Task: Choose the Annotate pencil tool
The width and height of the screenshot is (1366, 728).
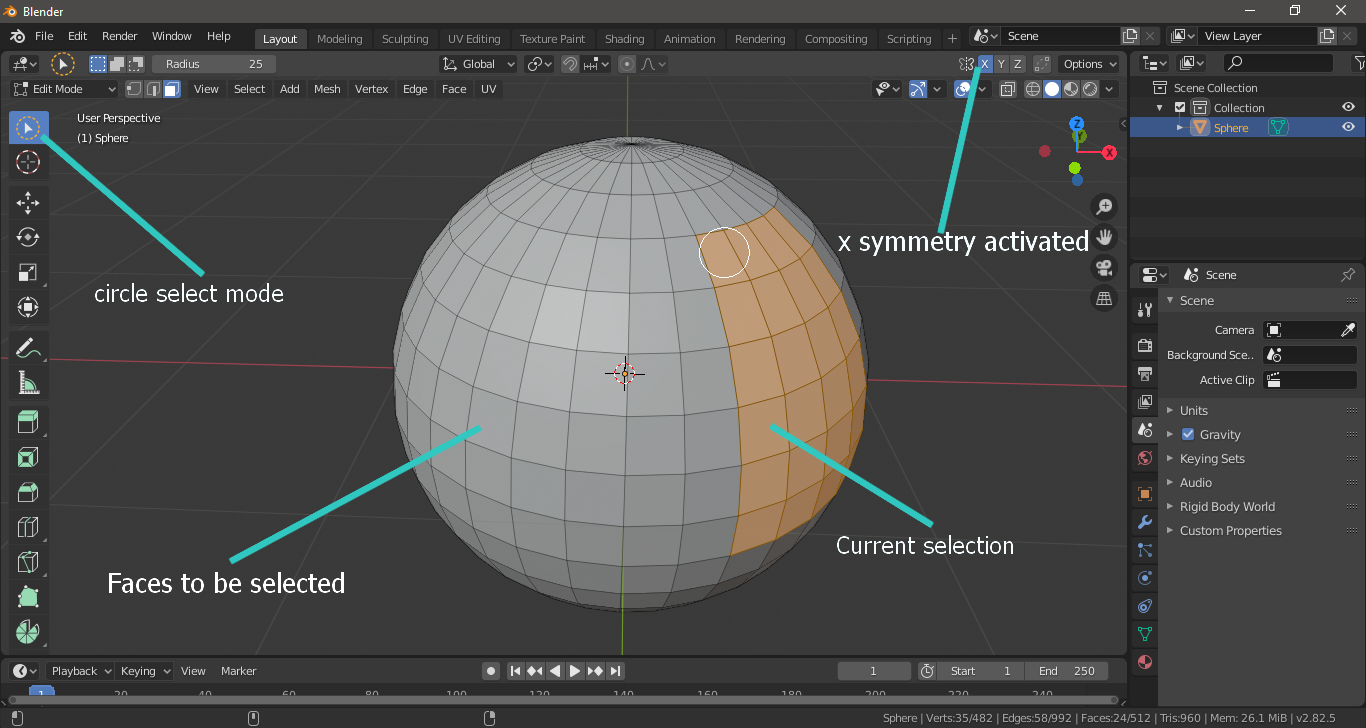Action: tap(28, 348)
